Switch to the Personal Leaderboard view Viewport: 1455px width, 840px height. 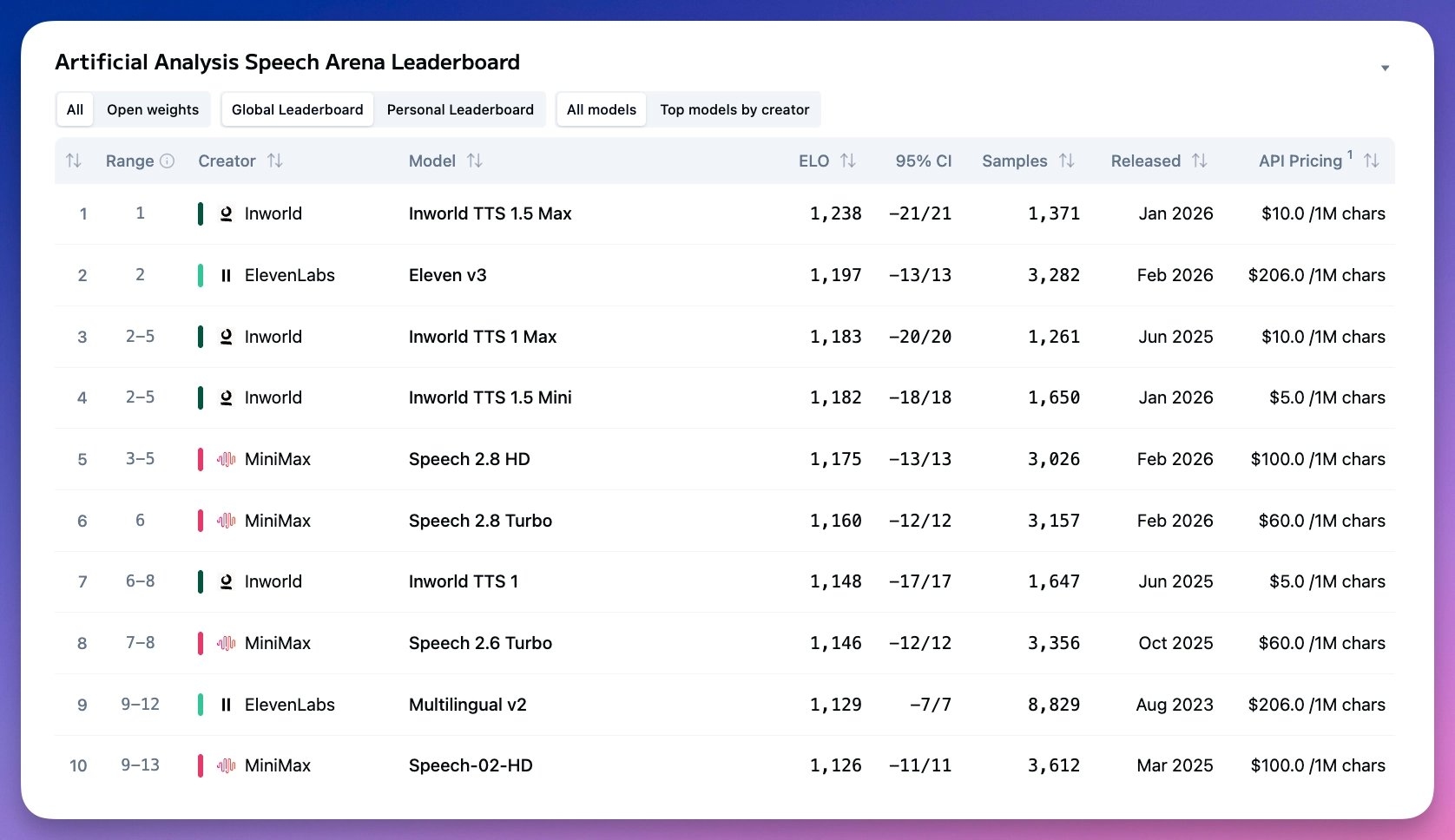460,109
